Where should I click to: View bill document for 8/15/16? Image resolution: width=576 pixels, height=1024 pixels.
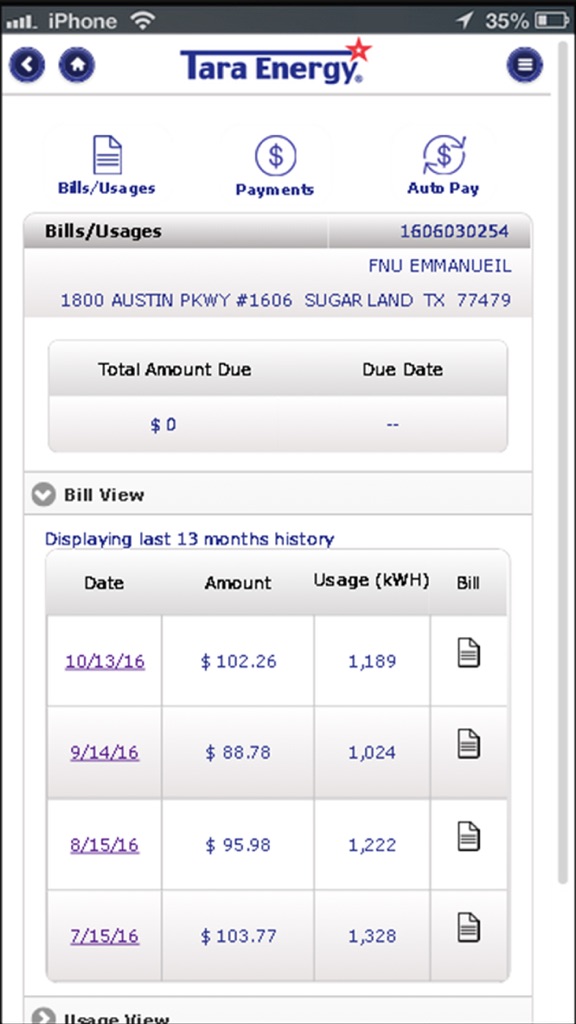pyautogui.click(x=468, y=837)
